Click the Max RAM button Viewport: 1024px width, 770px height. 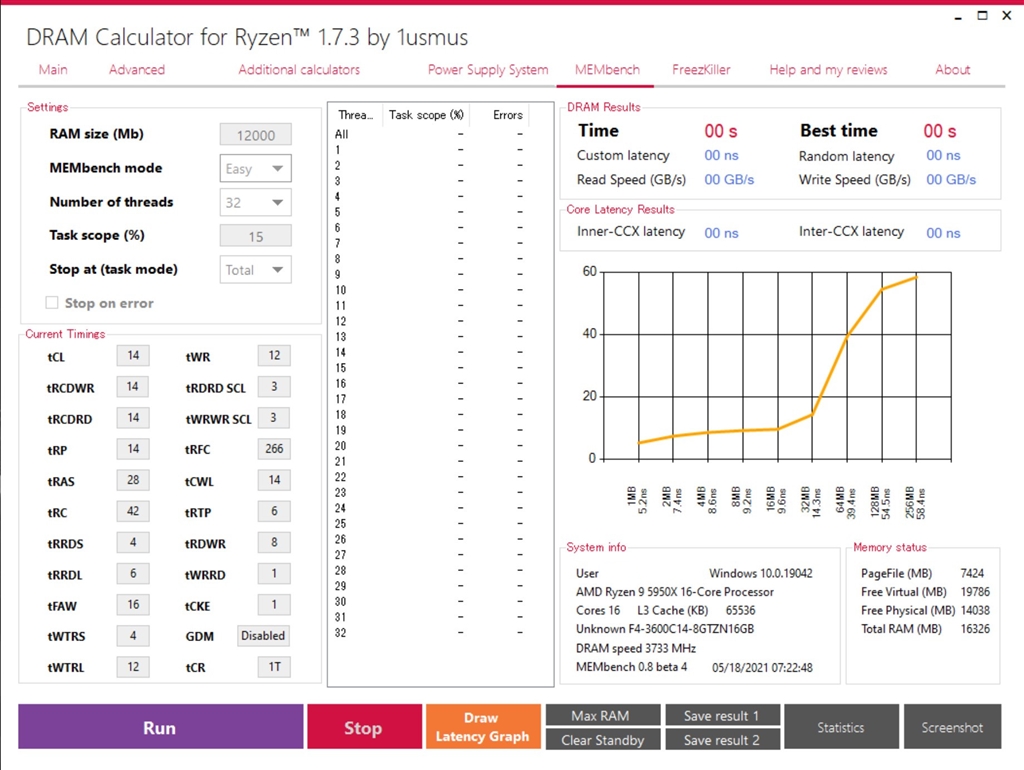pyautogui.click(x=602, y=715)
